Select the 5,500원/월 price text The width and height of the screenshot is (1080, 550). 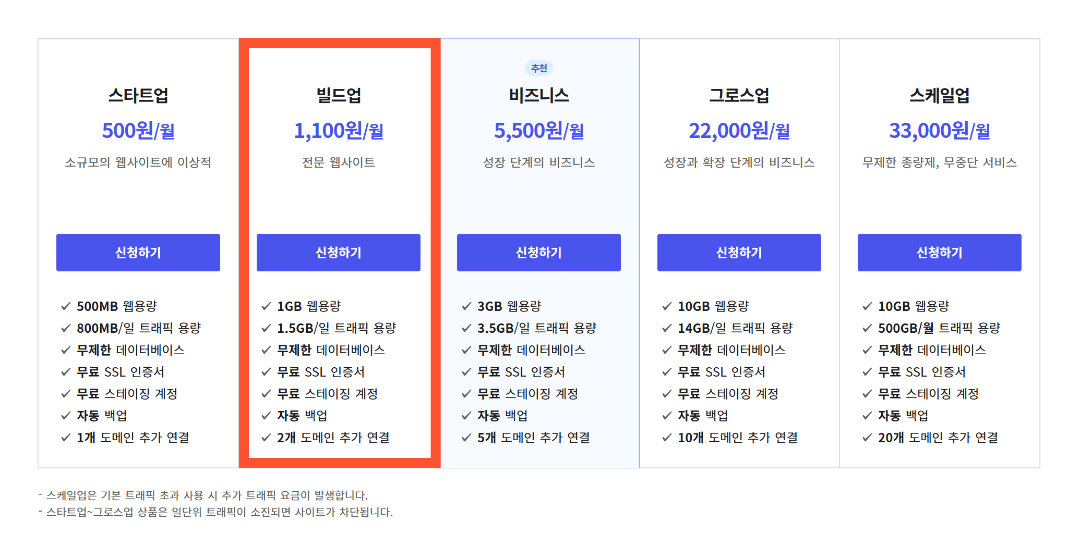point(539,130)
